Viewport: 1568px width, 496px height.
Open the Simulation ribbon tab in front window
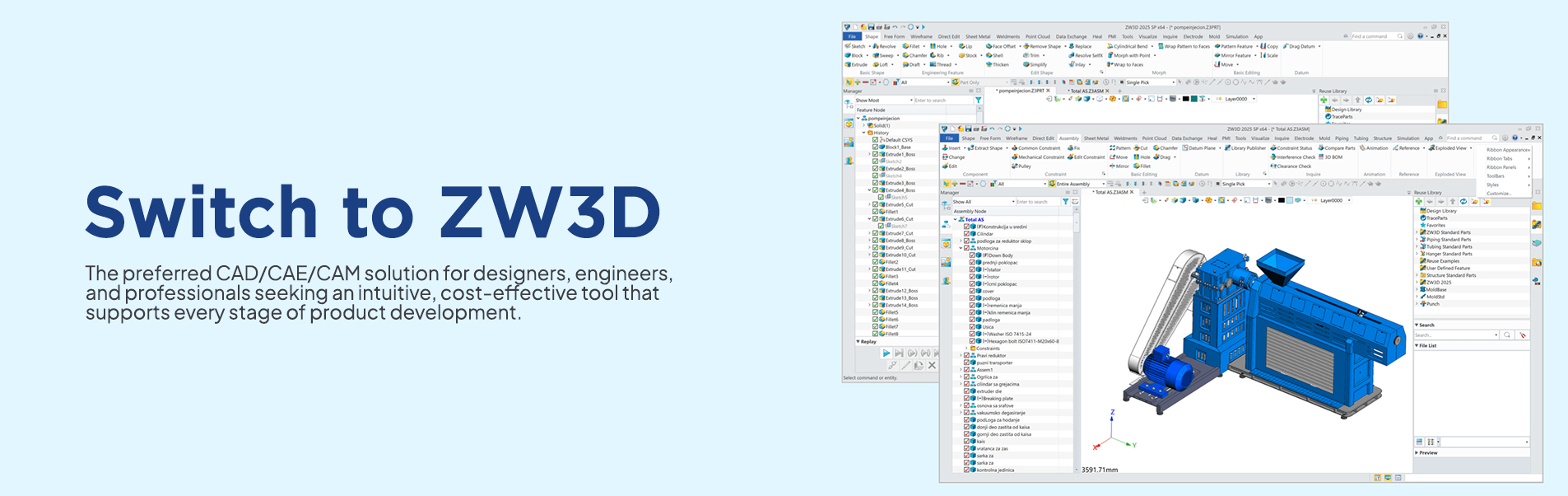click(1408, 138)
